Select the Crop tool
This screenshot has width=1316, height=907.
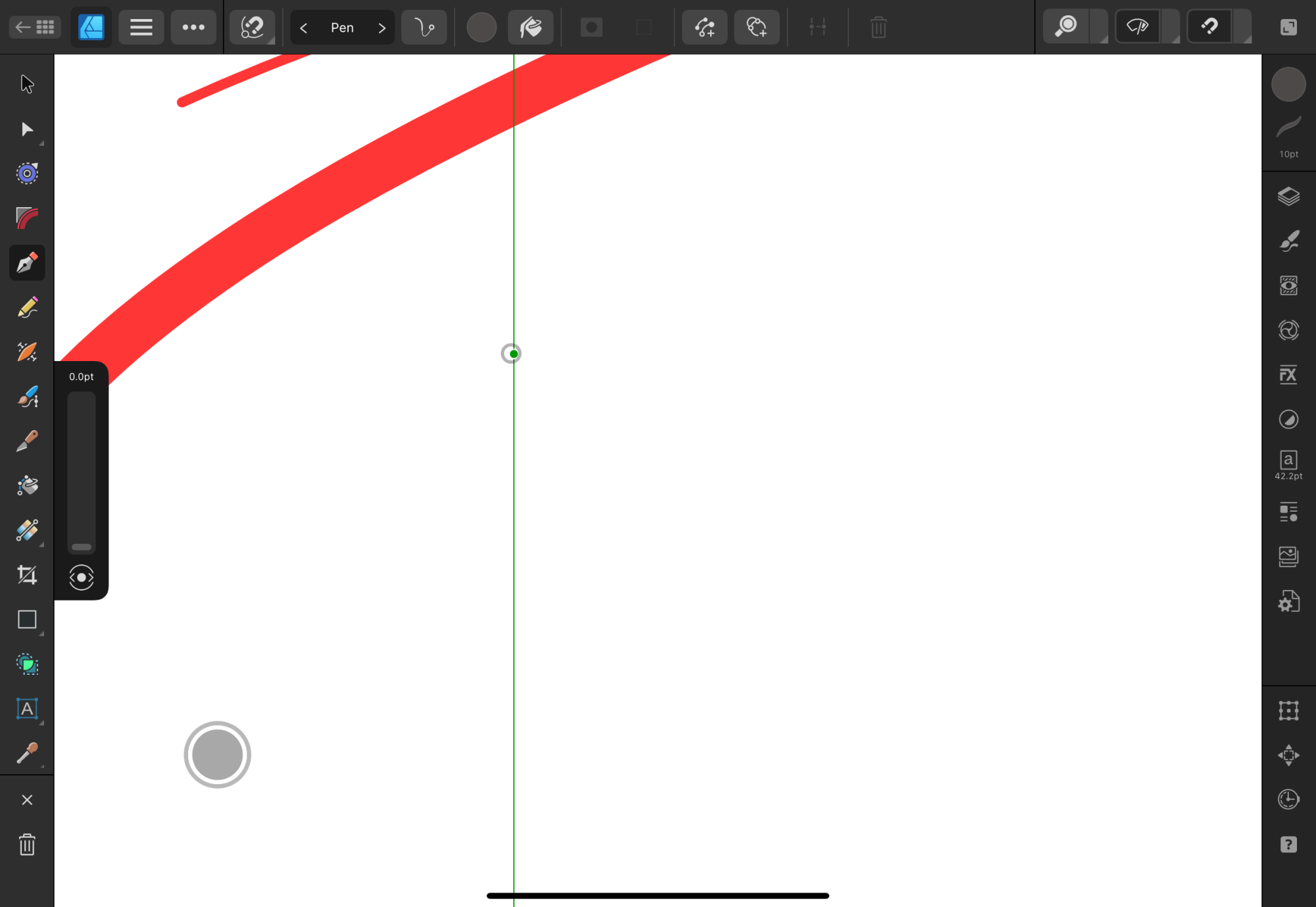click(x=27, y=576)
